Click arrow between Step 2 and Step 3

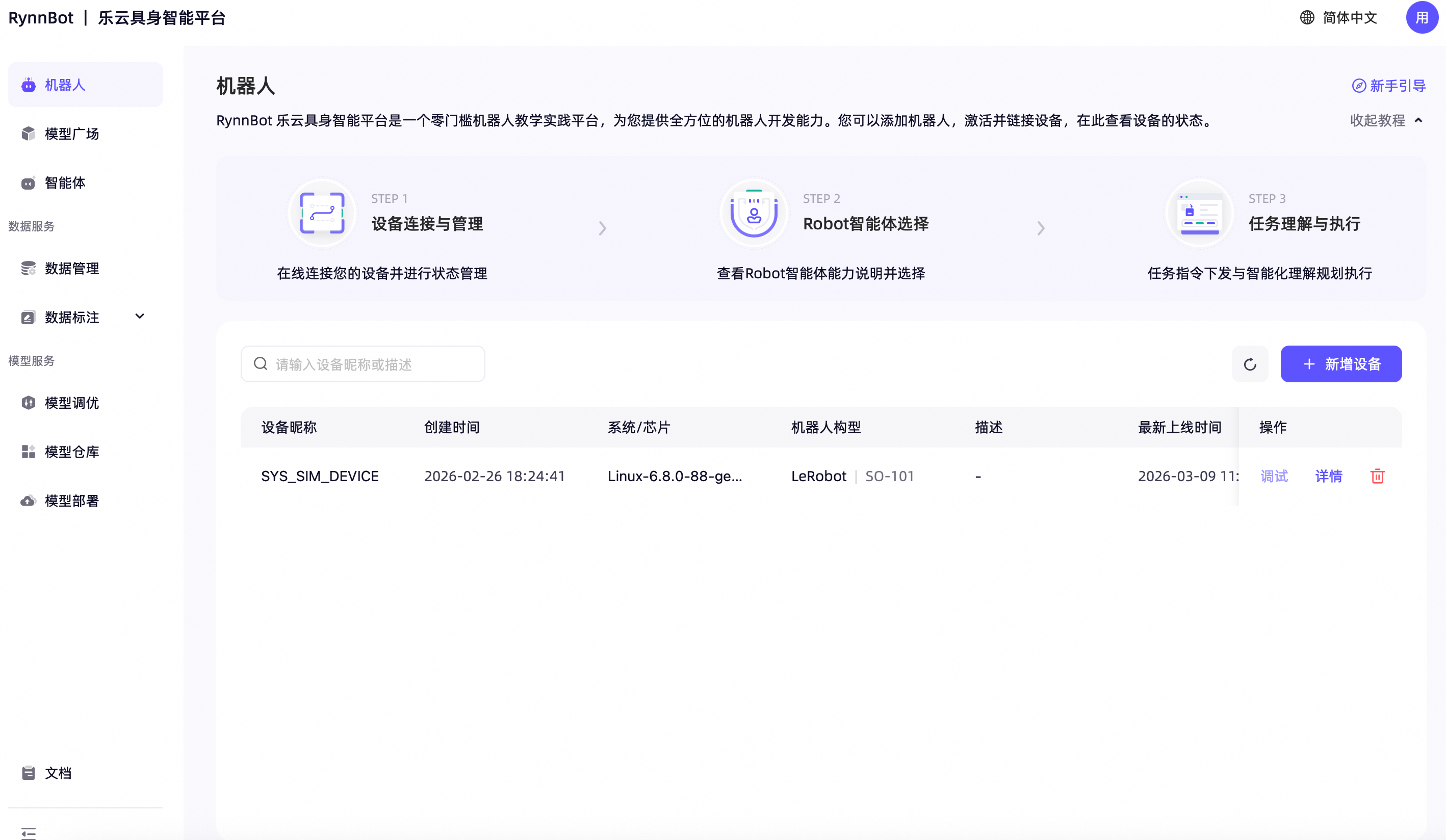(x=1040, y=228)
